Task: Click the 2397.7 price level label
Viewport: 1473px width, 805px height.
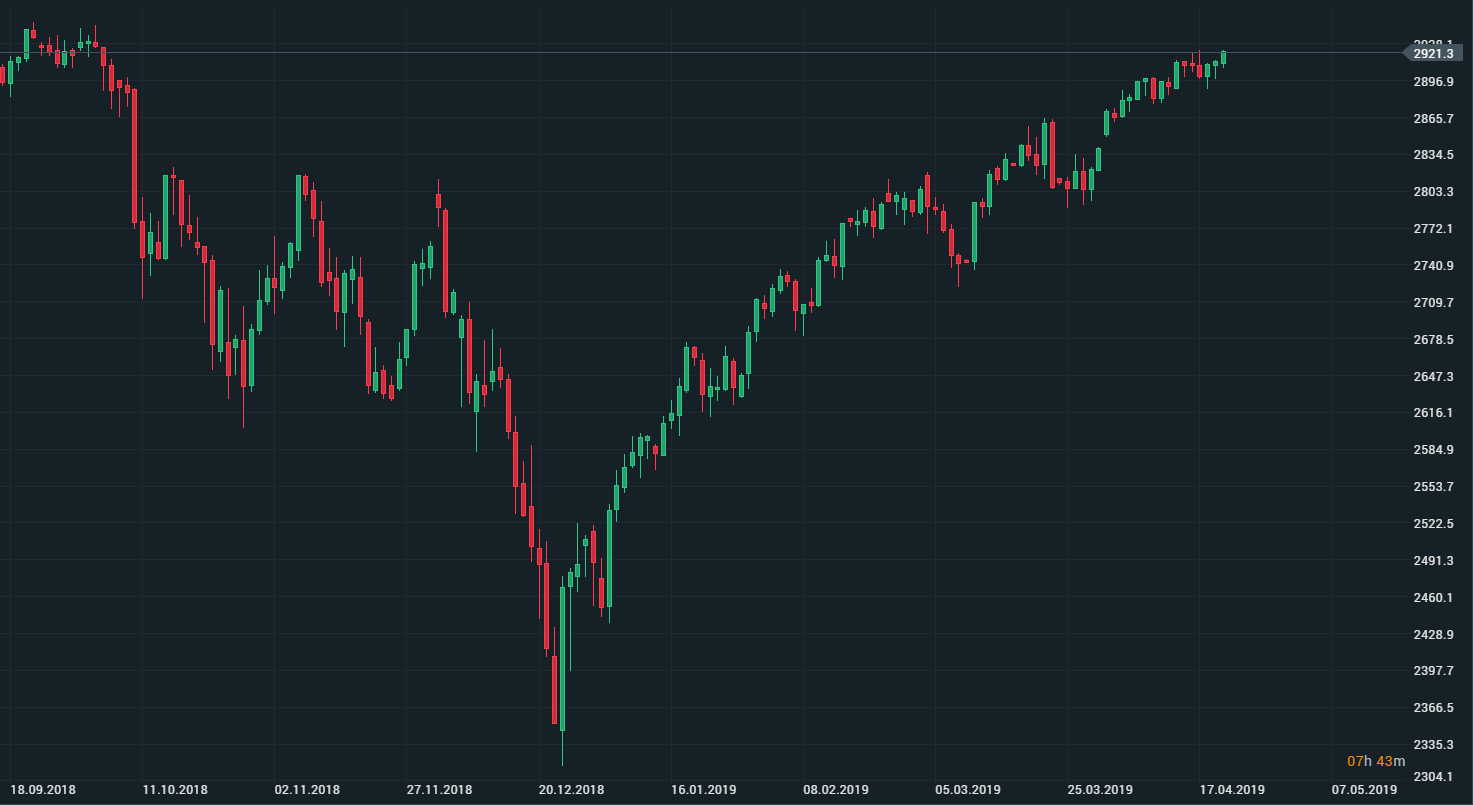Action: 1434,671
